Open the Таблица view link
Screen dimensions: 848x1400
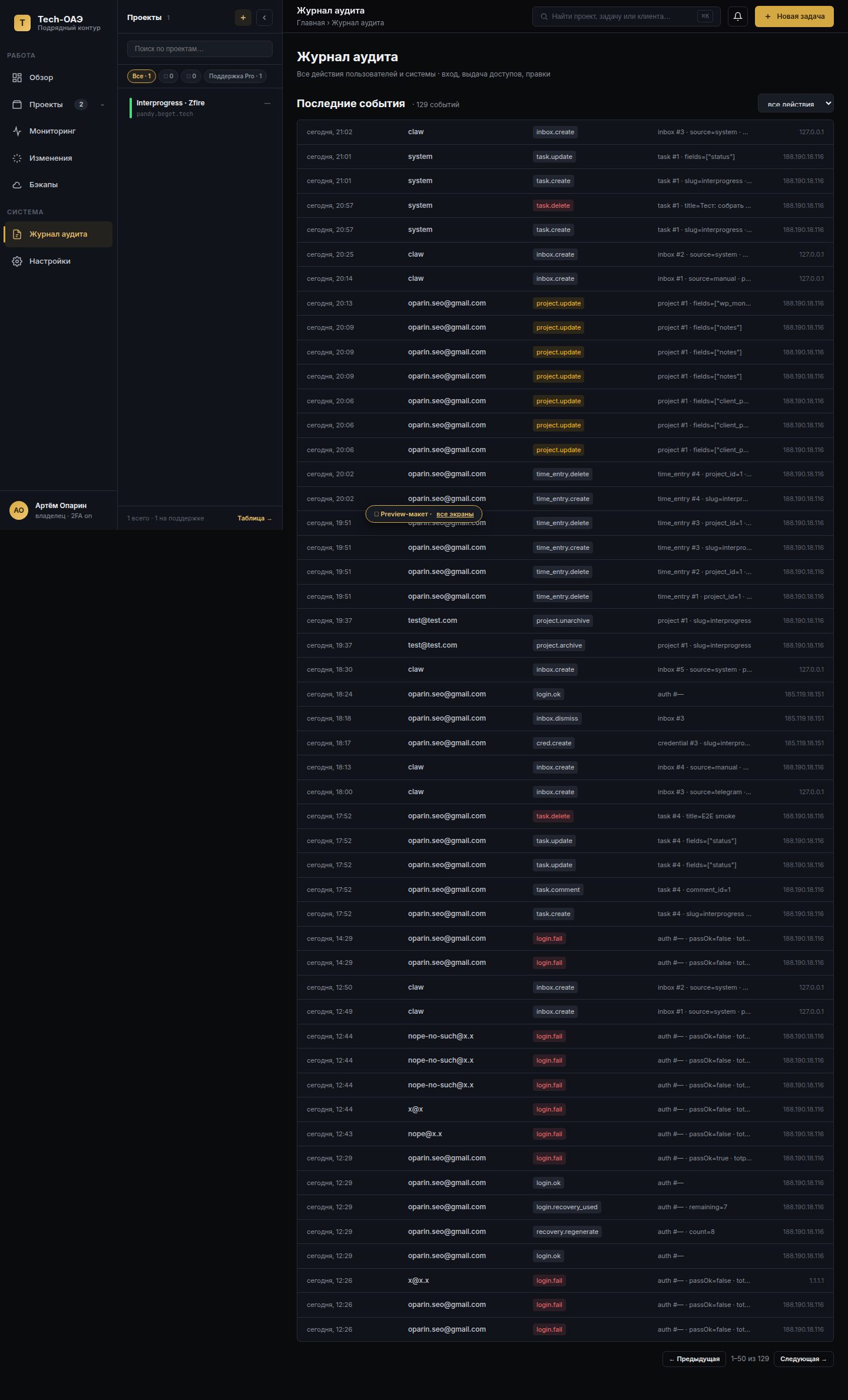point(254,518)
